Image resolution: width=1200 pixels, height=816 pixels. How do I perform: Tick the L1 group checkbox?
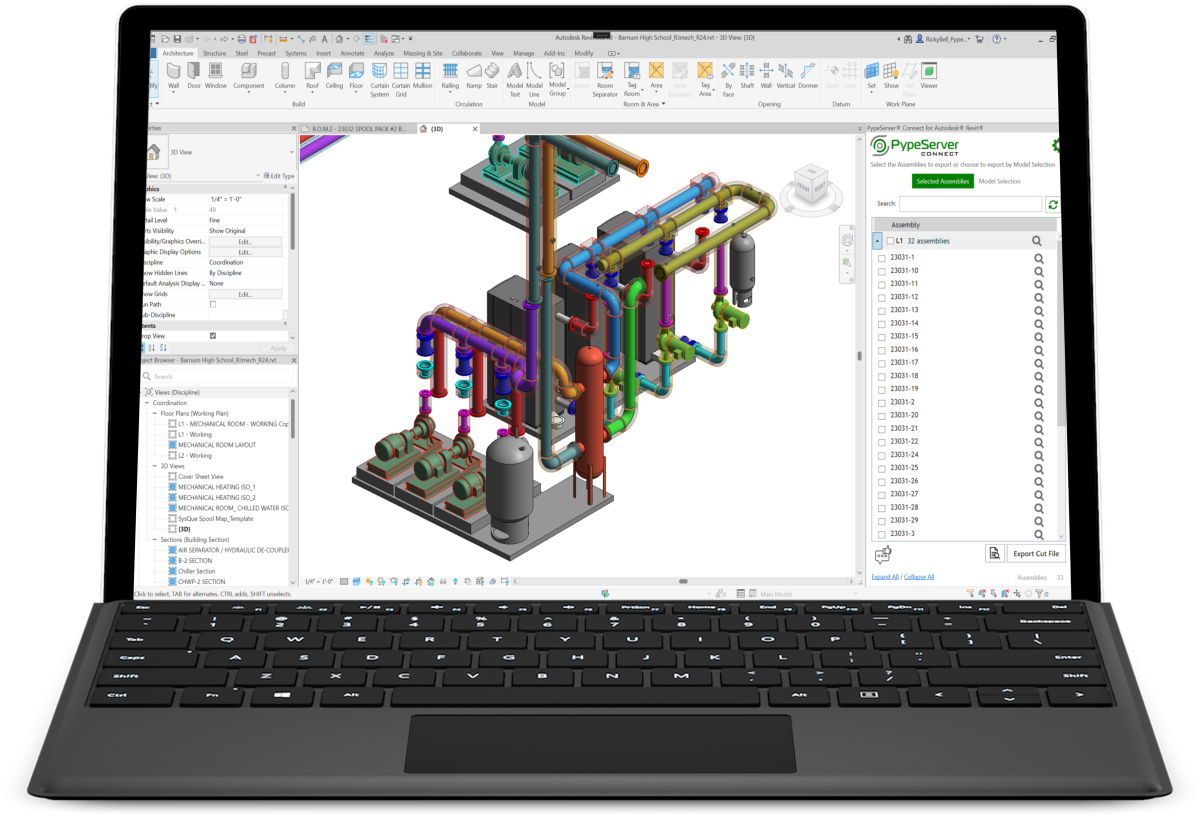[x=890, y=241]
